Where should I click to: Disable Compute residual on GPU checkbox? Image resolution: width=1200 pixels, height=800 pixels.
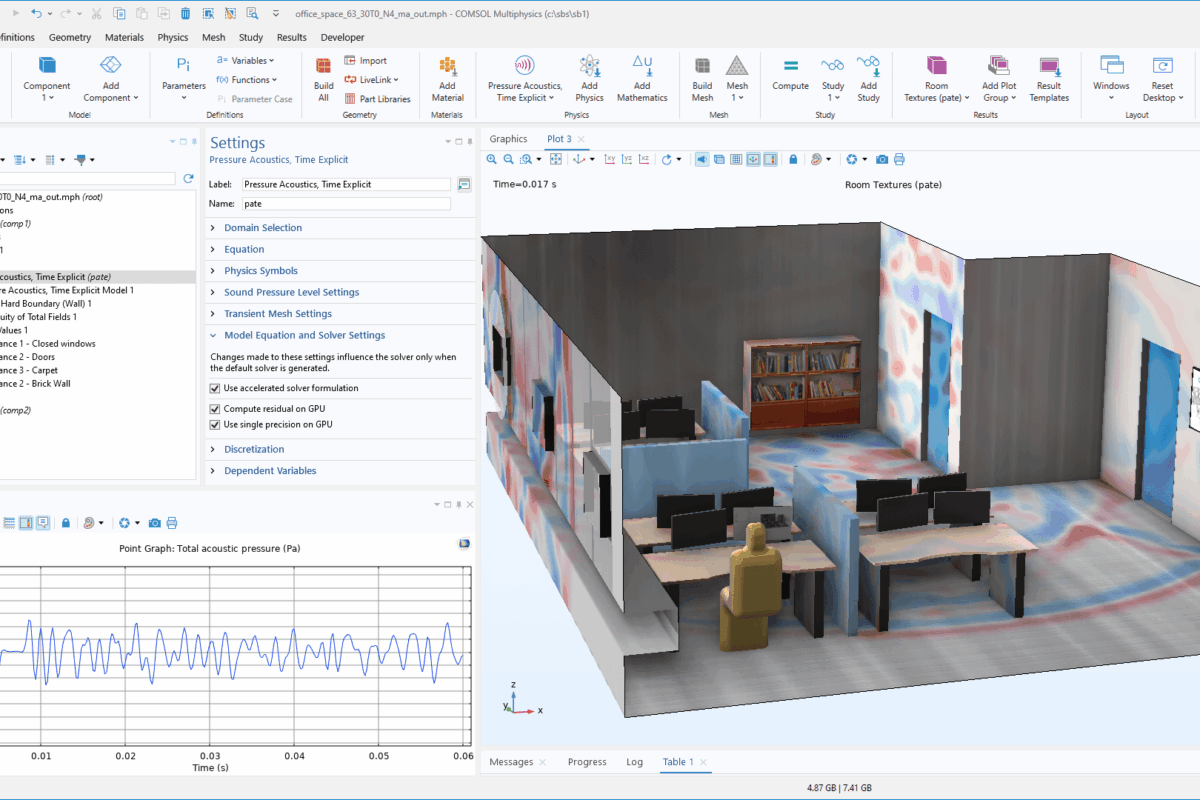[215, 409]
